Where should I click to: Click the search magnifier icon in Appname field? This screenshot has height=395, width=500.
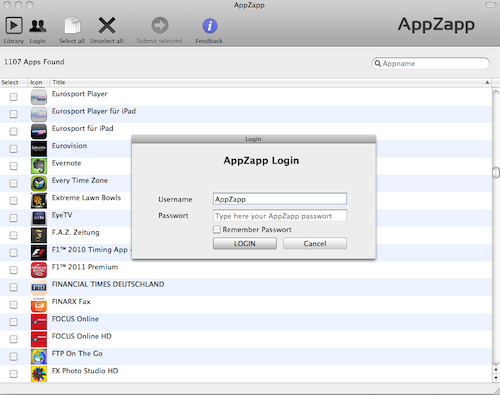(x=377, y=63)
